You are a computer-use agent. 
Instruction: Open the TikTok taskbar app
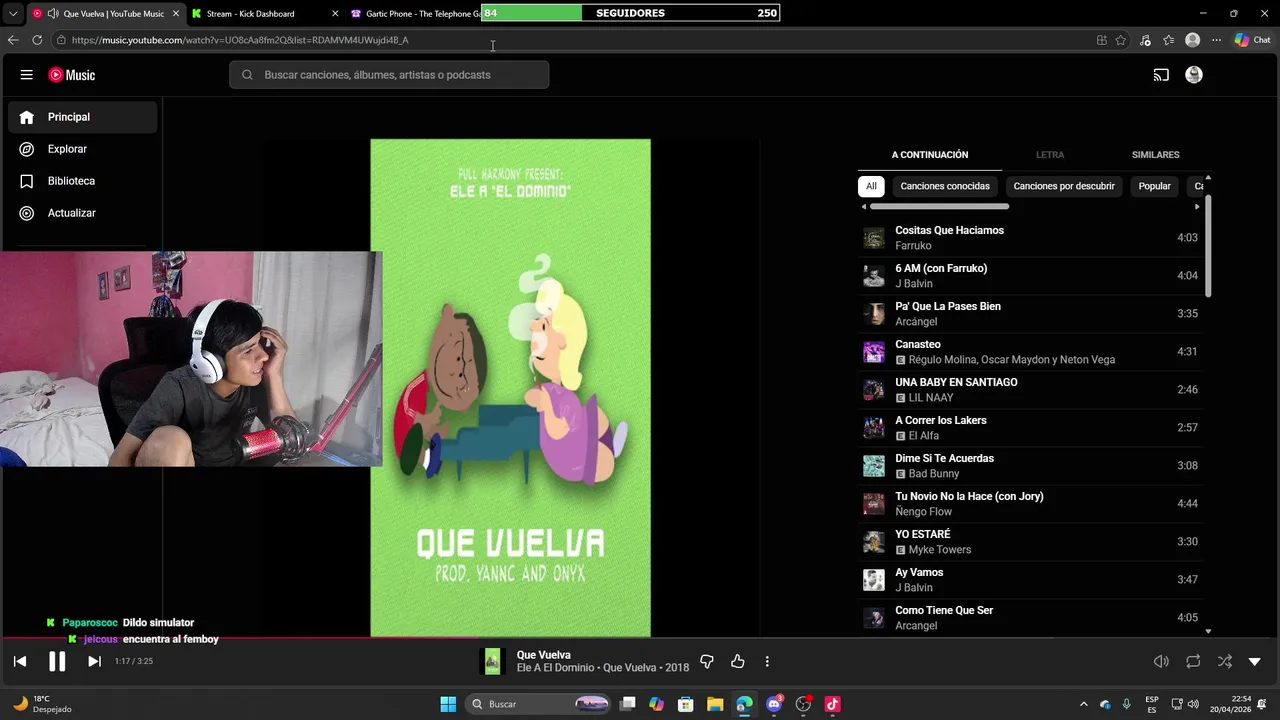pos(832,704)
